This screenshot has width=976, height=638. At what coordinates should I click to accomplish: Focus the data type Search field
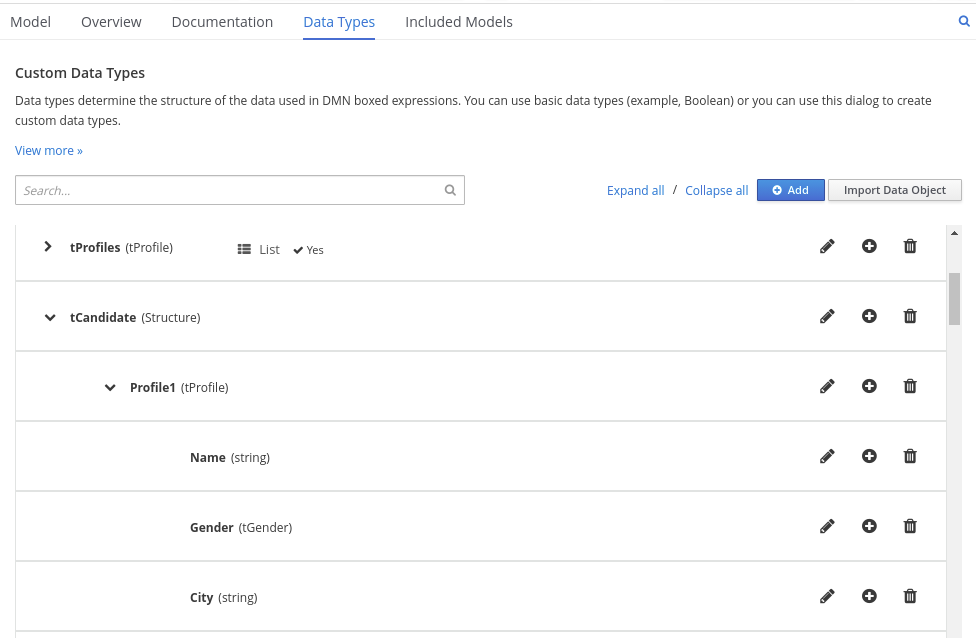[x=240, y=190]
